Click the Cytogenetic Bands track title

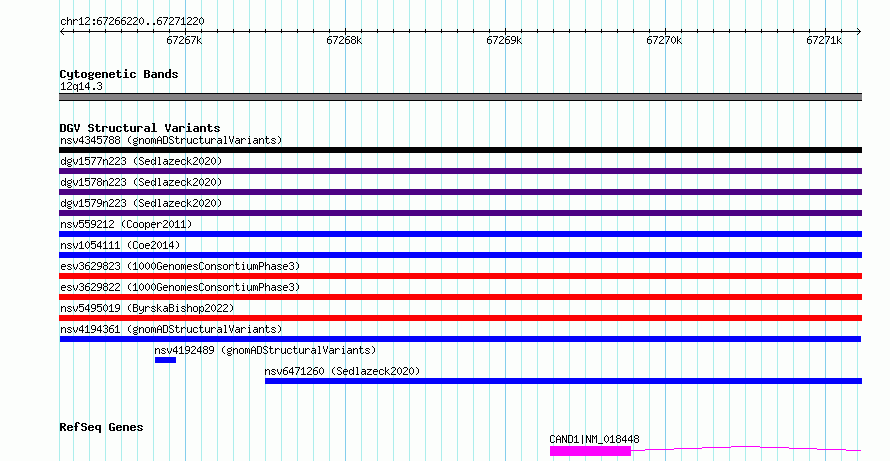pyautogui.click(x=119, y=74)
